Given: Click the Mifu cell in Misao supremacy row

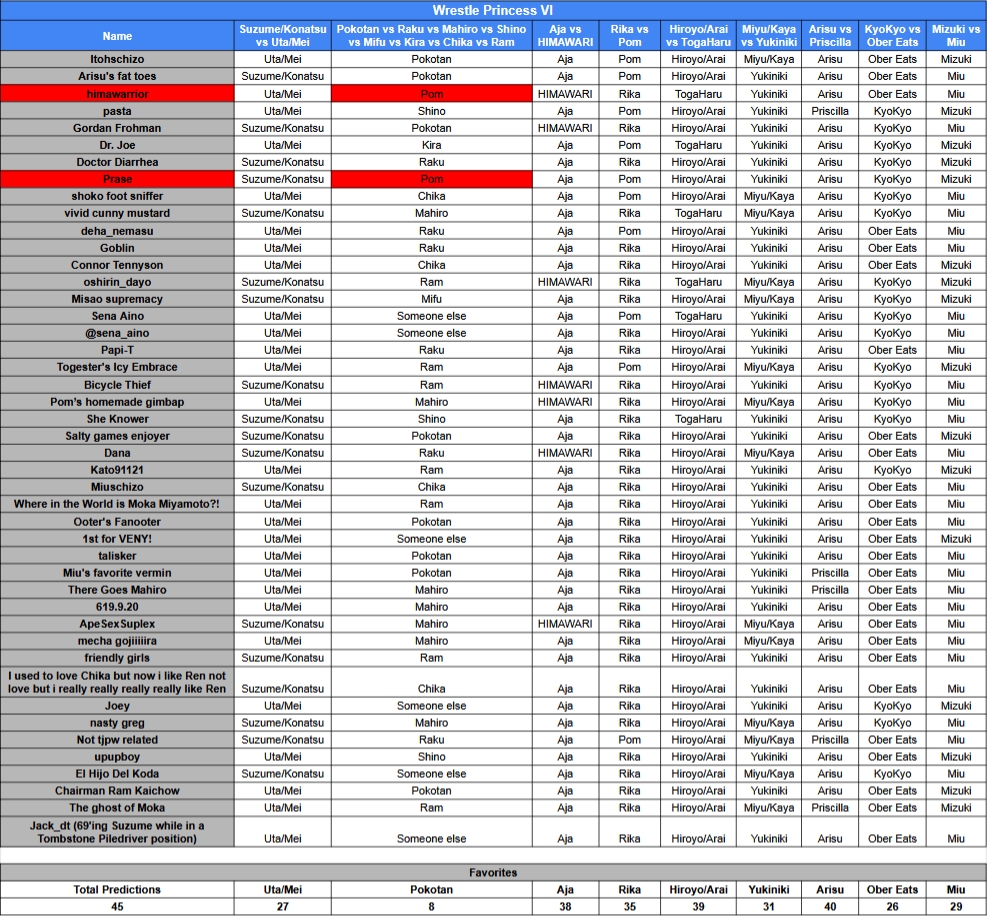Looking at the screenshot, I should click(431, 299).
